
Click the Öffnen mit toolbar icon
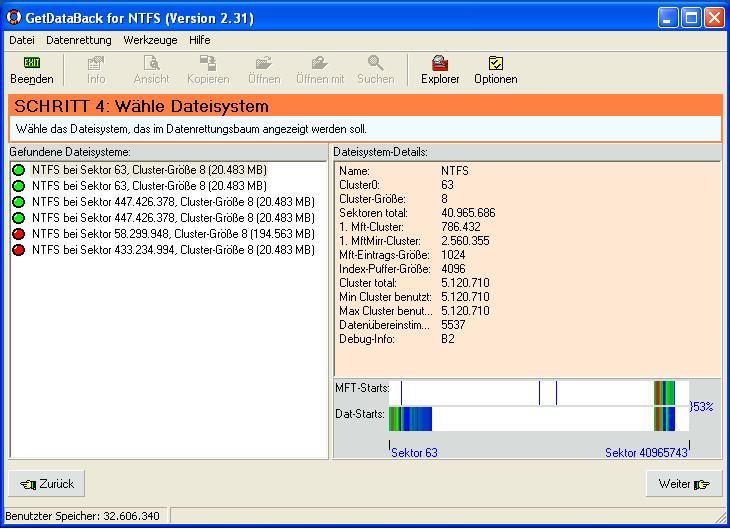coord(320,63)
